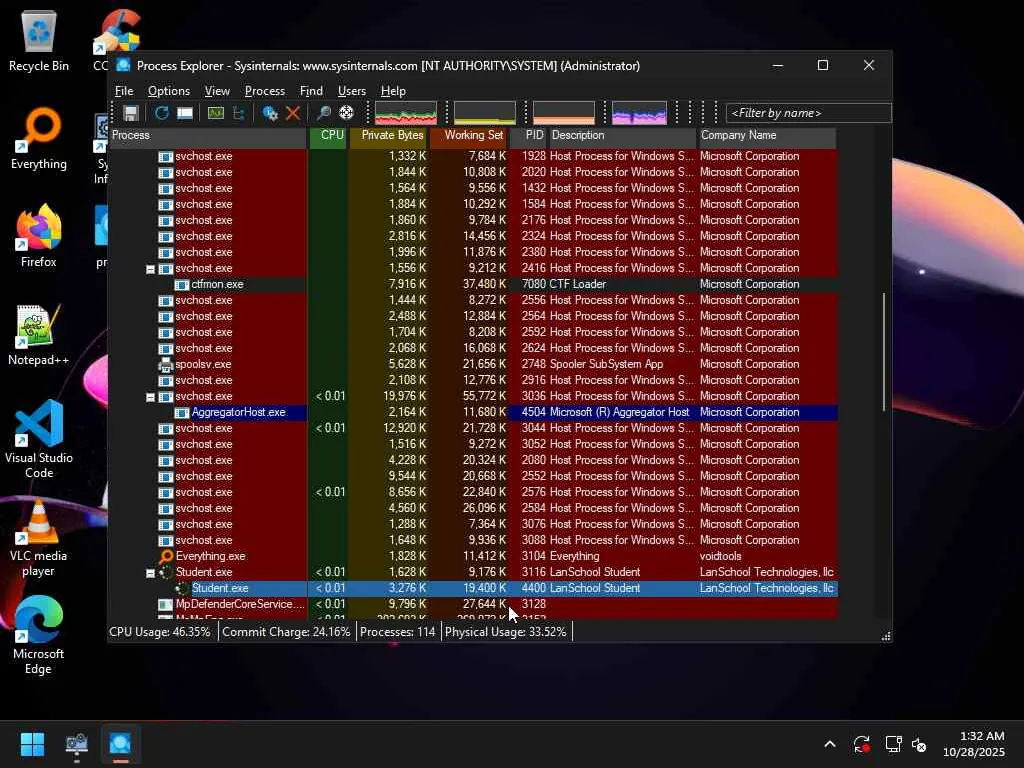The width and height of the screenshot is (1024, 768).
Task: Open the Help menu
Action: coord(393,91)
